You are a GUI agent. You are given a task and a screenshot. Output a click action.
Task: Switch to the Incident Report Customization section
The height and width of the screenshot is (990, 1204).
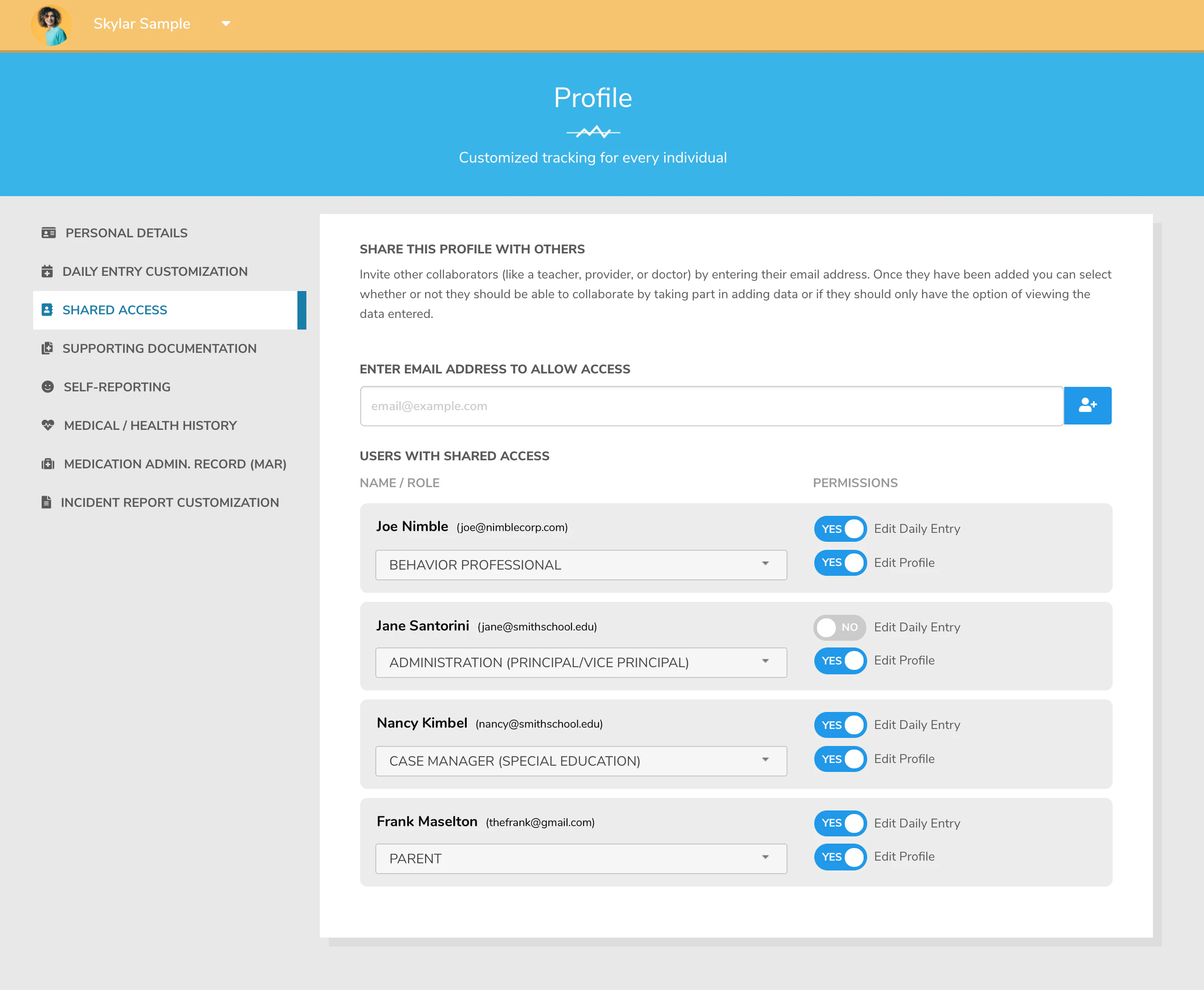[169, 502]
